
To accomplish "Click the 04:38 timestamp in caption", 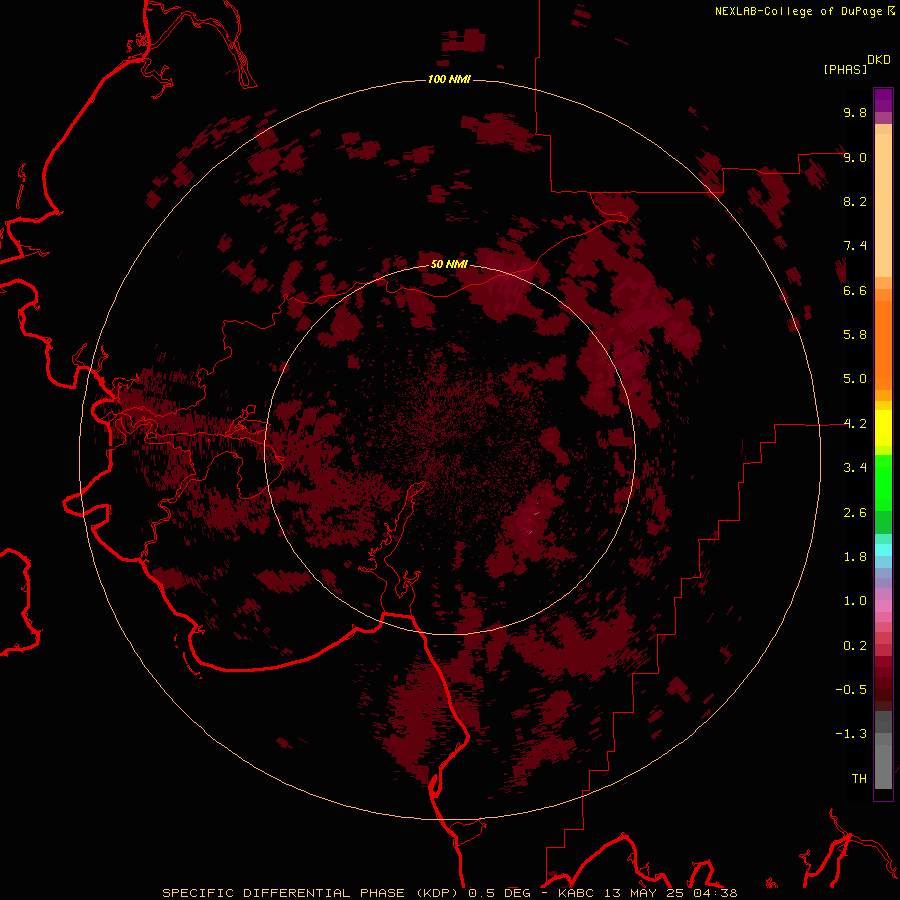I will point(715,893).
